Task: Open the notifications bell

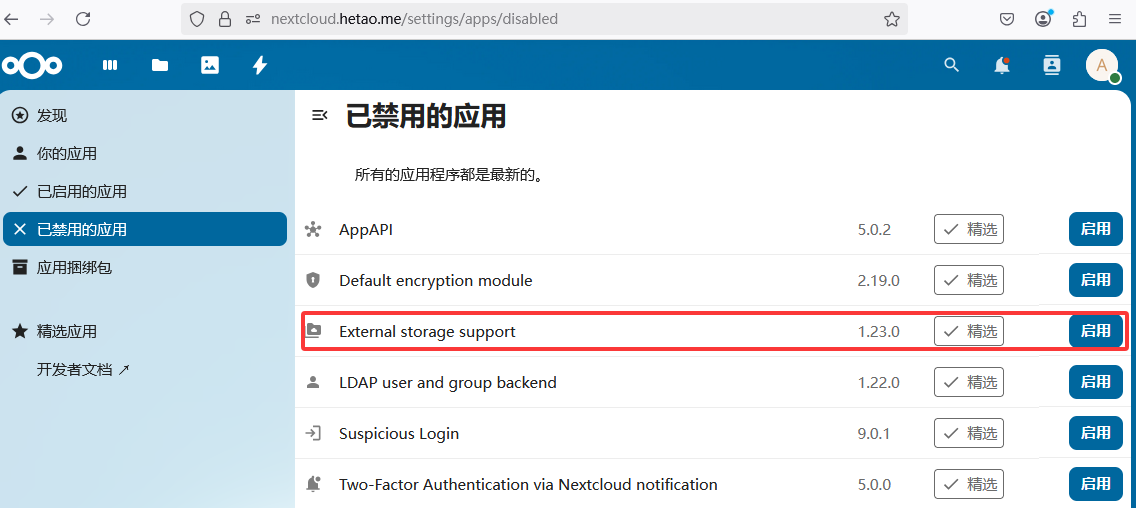Action: pos(1001,65)
